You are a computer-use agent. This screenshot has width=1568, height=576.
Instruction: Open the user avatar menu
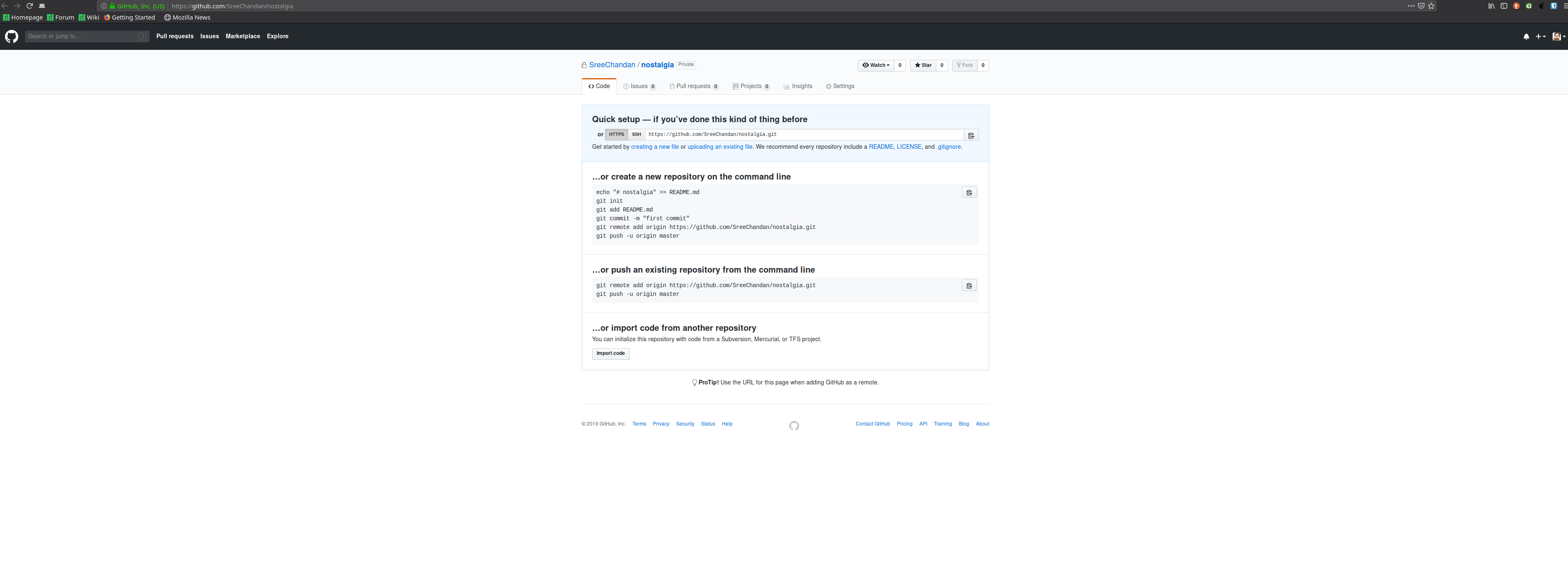pos(1558,37)
